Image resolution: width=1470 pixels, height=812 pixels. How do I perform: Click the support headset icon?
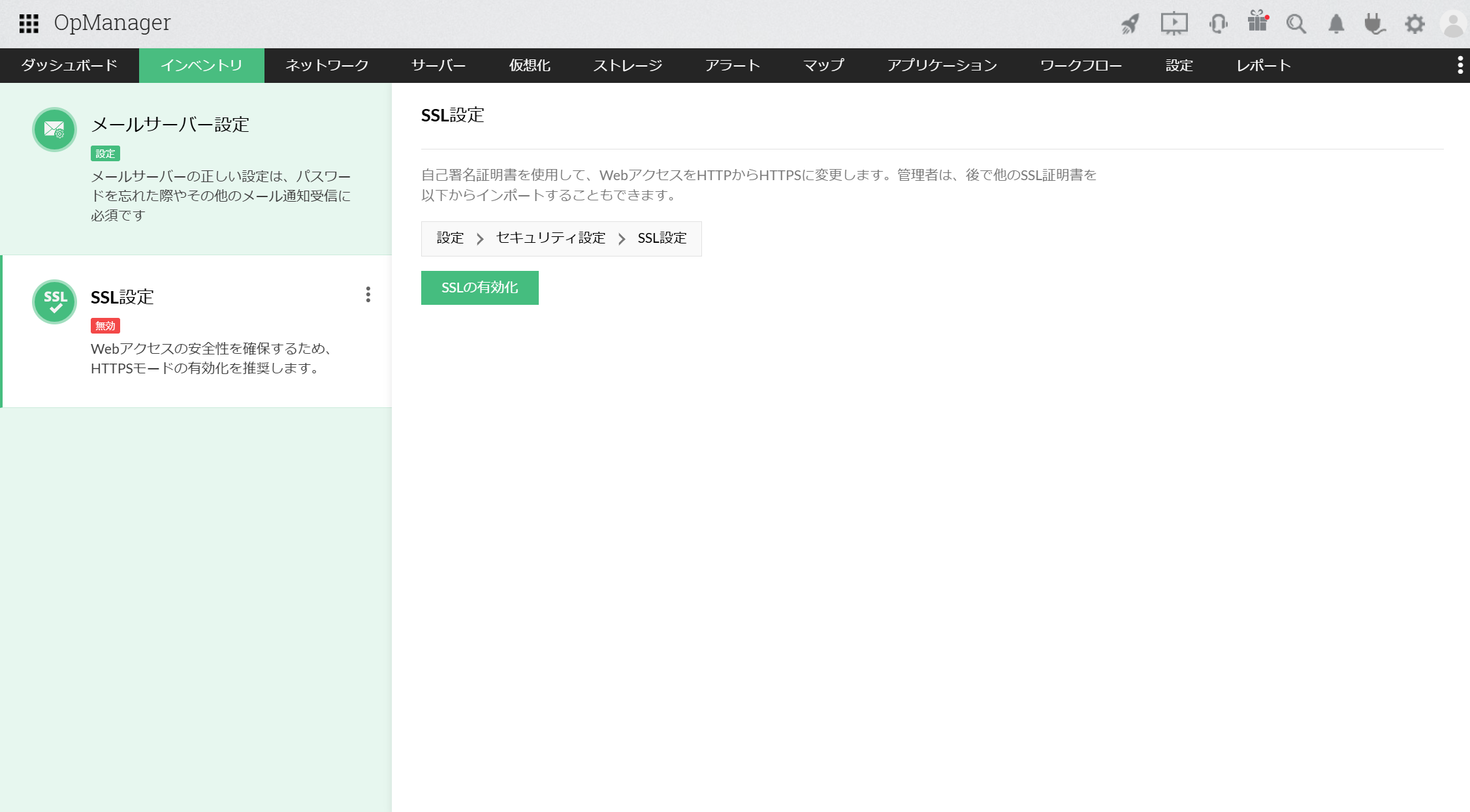click(1218, 24)
